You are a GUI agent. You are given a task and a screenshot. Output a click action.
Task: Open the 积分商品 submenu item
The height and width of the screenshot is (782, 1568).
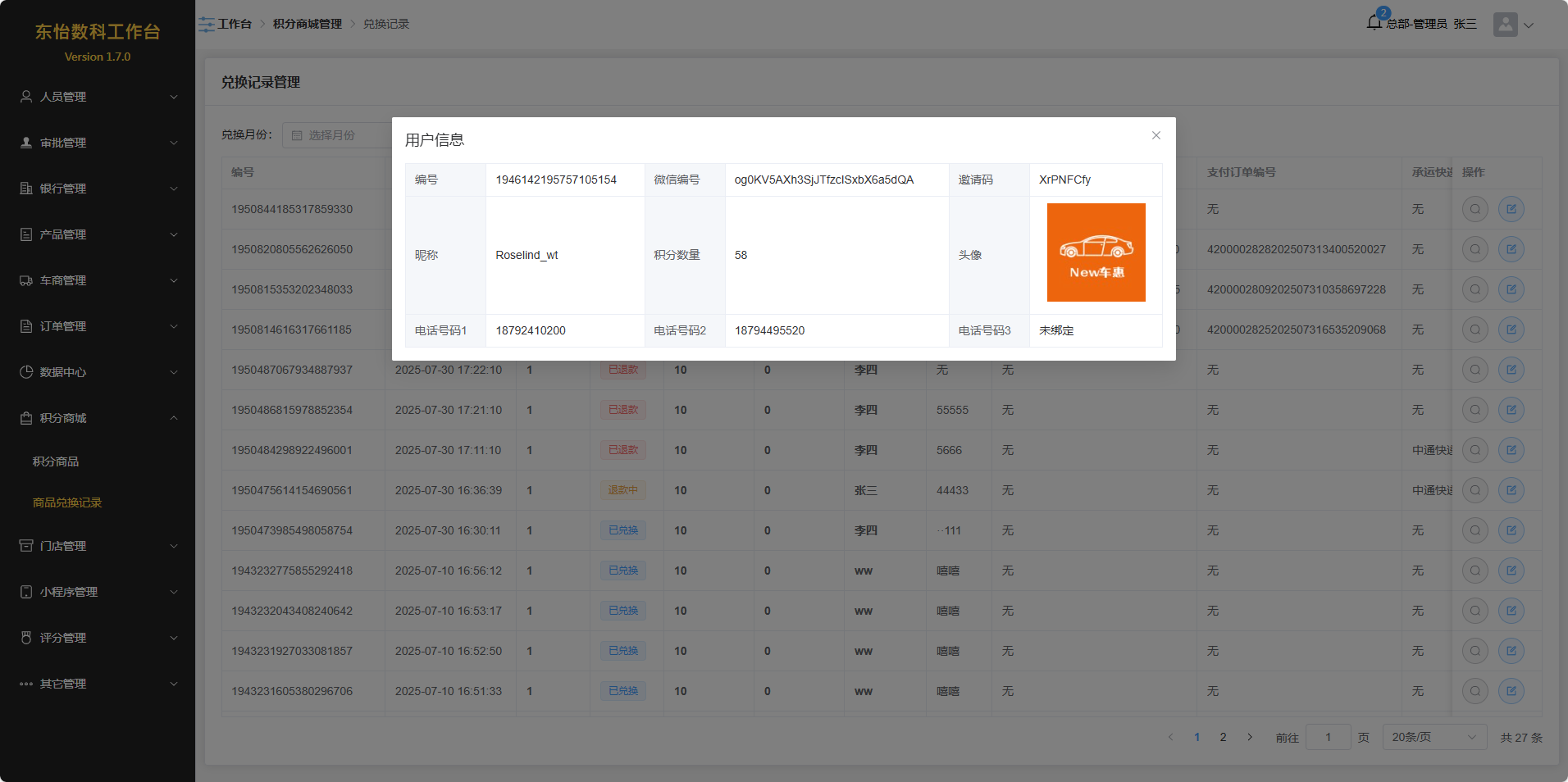56,461
